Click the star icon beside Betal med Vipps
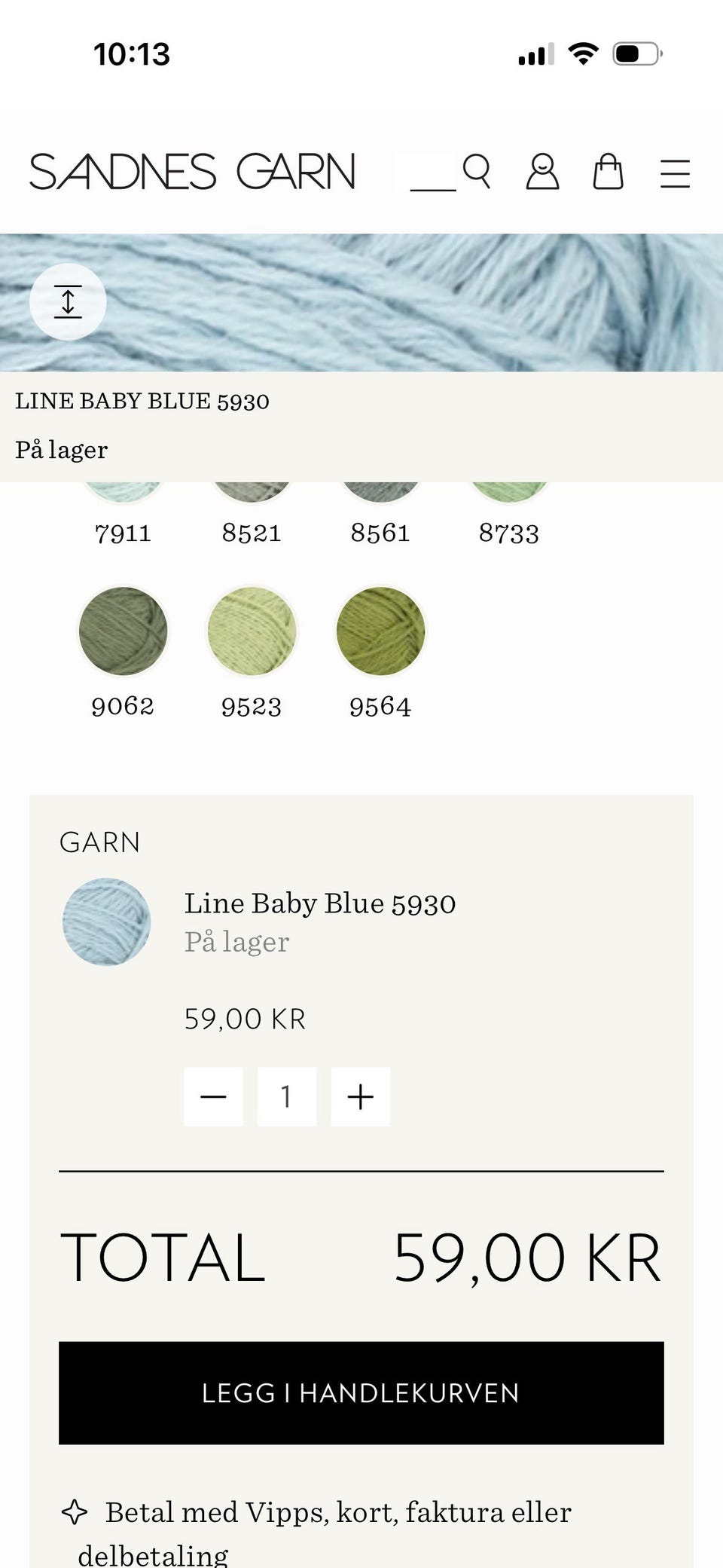This screenshot has width=723, height=1568. (x=74, y=1512)
